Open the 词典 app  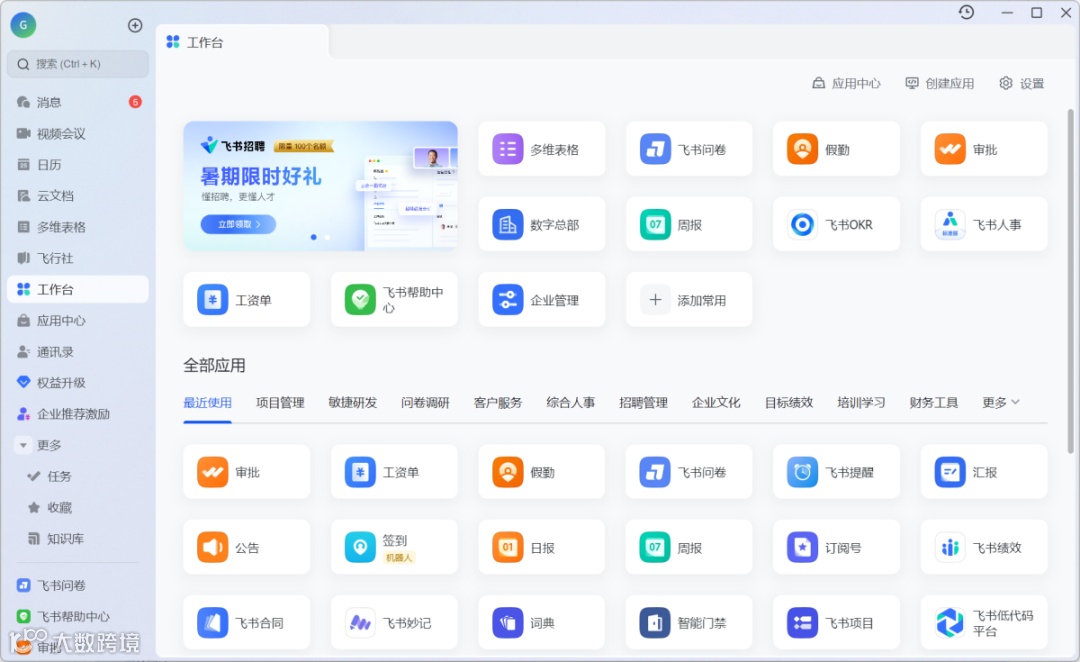tap(541, 623)
